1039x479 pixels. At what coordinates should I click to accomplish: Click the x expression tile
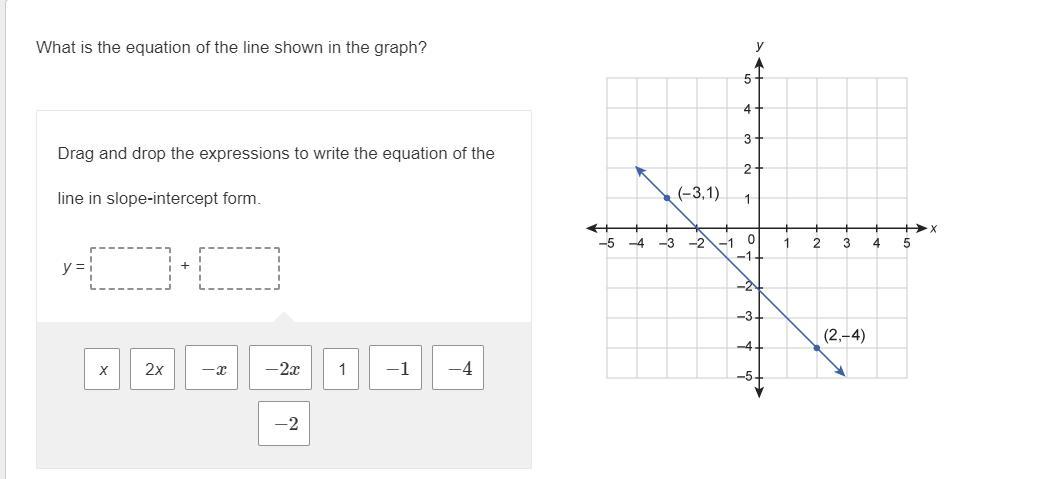[x=102, y=369]
